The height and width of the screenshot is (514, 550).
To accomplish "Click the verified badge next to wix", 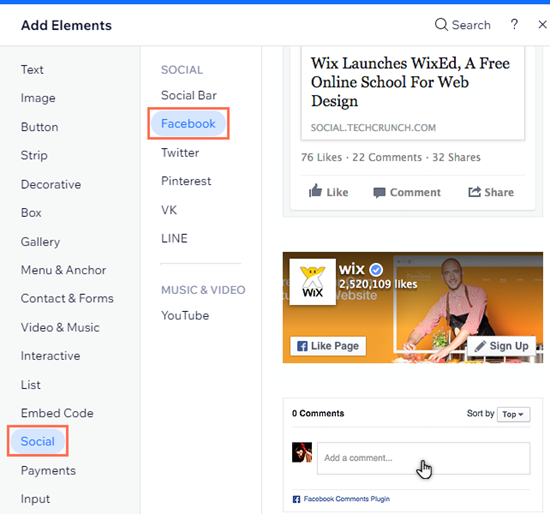I will tap(376, 269).
